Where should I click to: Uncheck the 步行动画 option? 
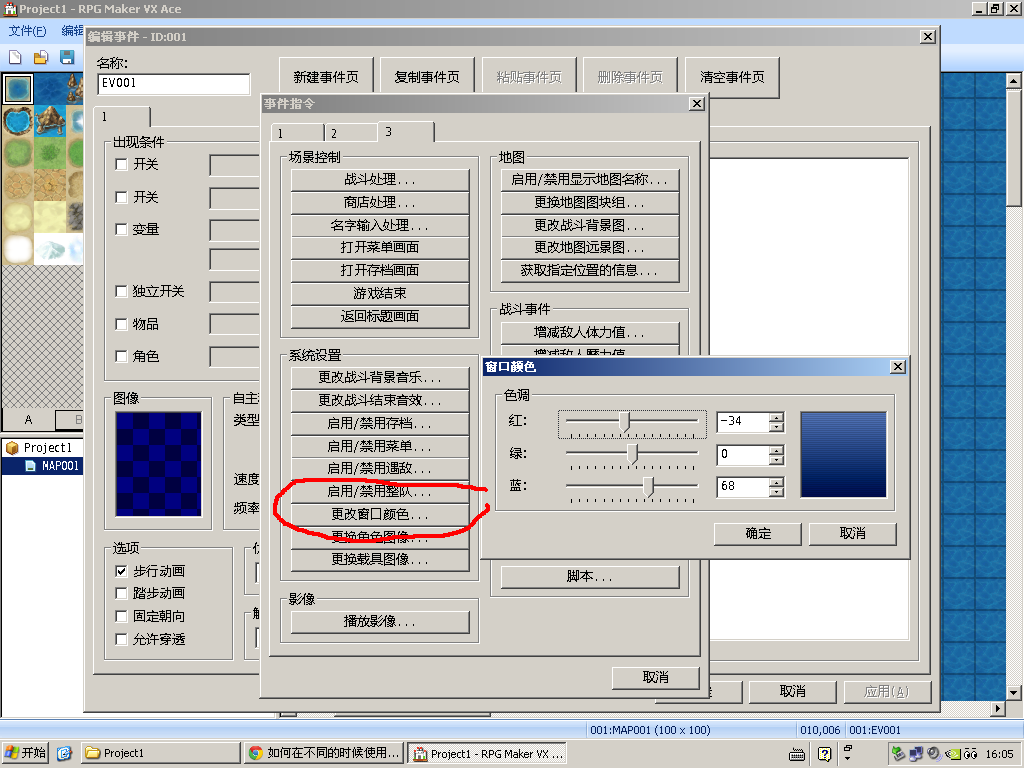[121, 571]
